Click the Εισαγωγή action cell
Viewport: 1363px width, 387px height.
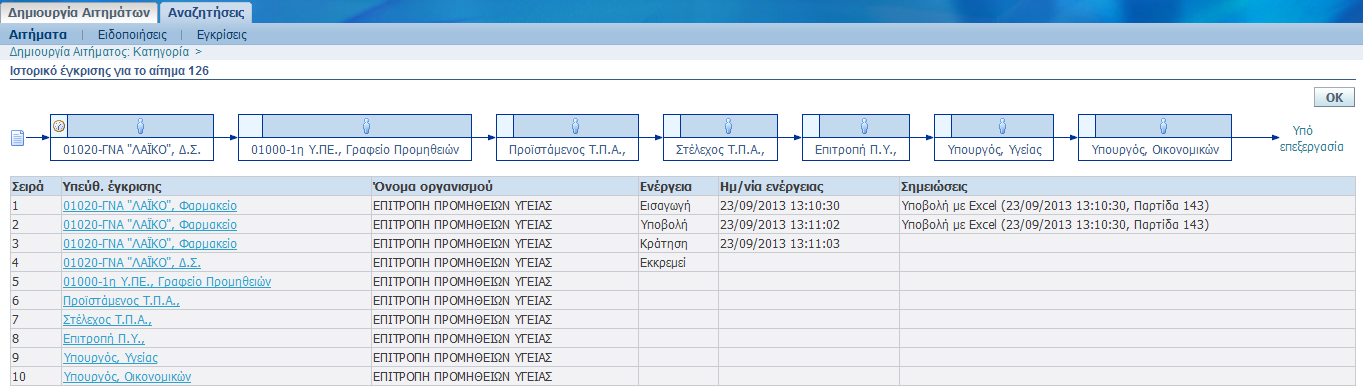(x=678, y=205)
